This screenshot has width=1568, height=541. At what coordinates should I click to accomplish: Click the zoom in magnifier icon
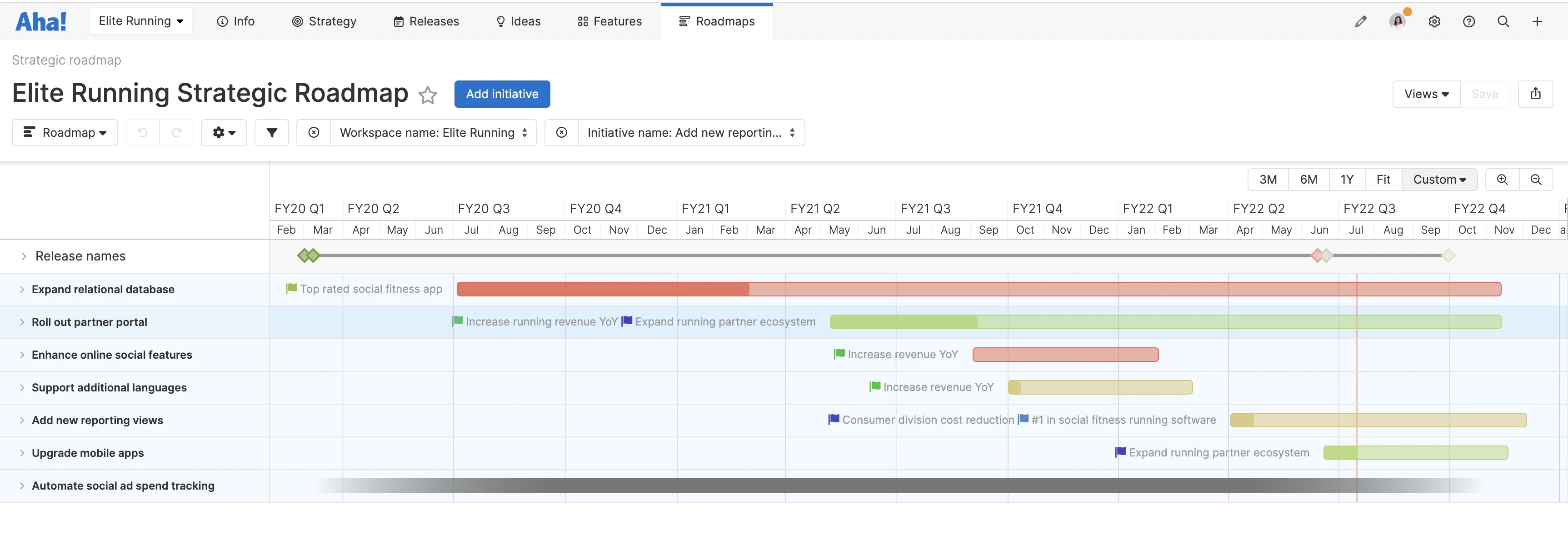(x=1502, y=180)
